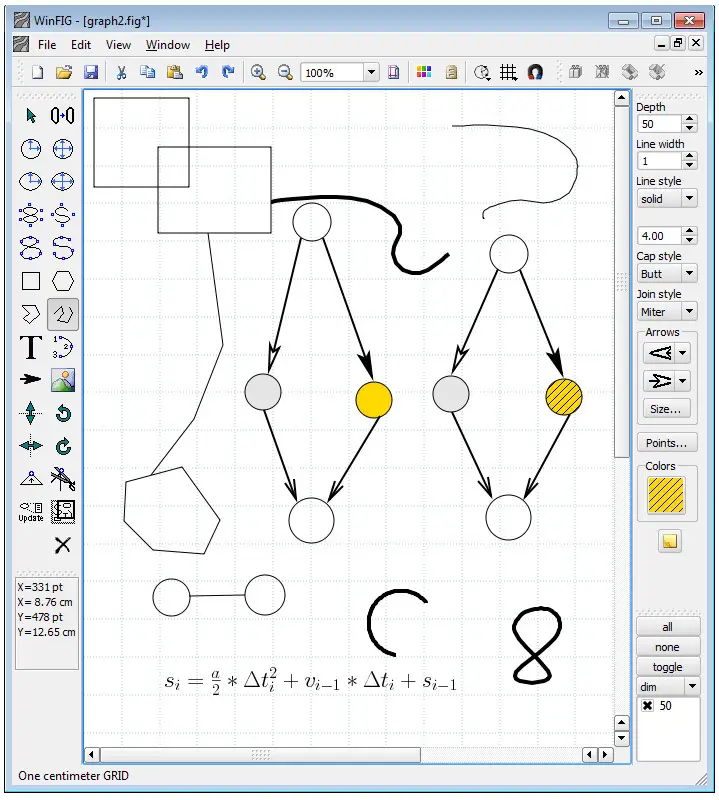The height and width of the screenshot is (800, 719).
Task: Select the flip horizontal tool
Action: (x=31, y=445)
